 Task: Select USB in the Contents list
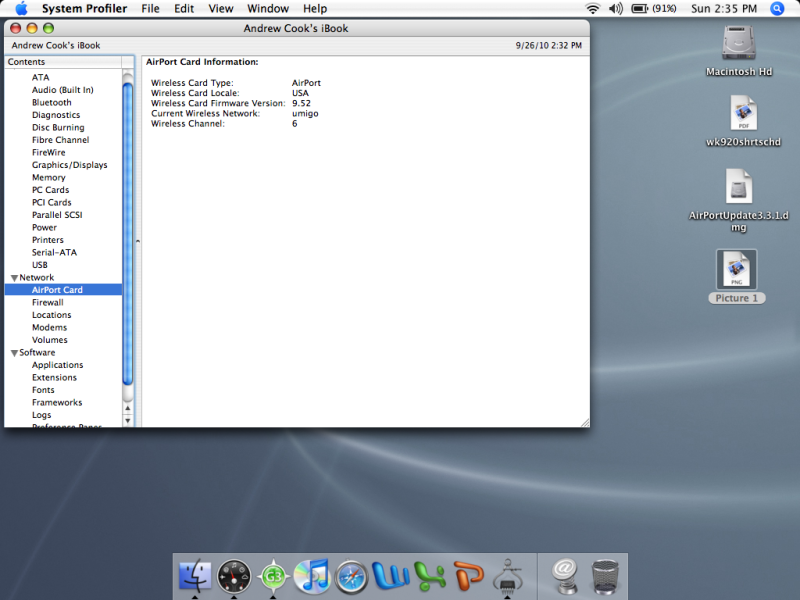click(x=40, y=265)
